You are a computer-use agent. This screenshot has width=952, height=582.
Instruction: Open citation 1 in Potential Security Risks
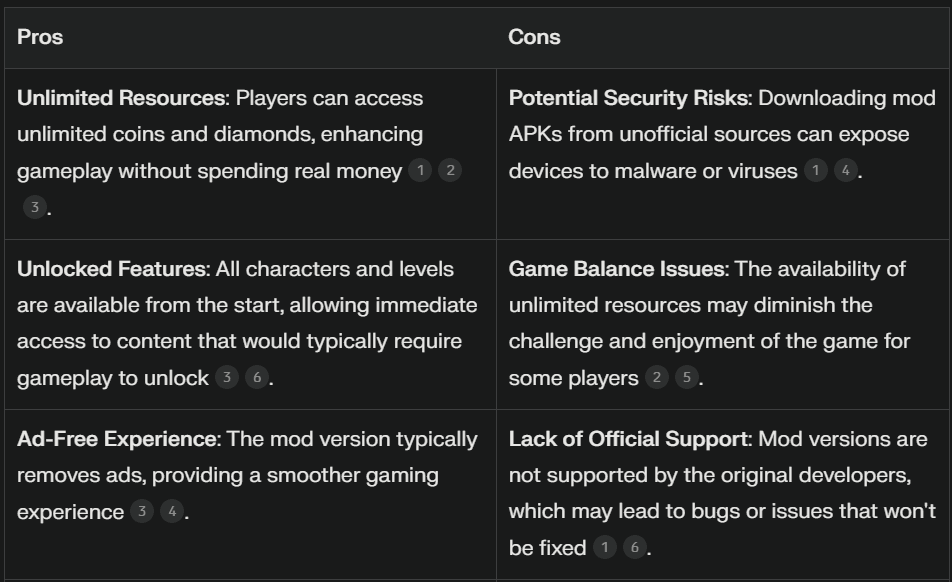pyautogui.click(x=816, y=171)
